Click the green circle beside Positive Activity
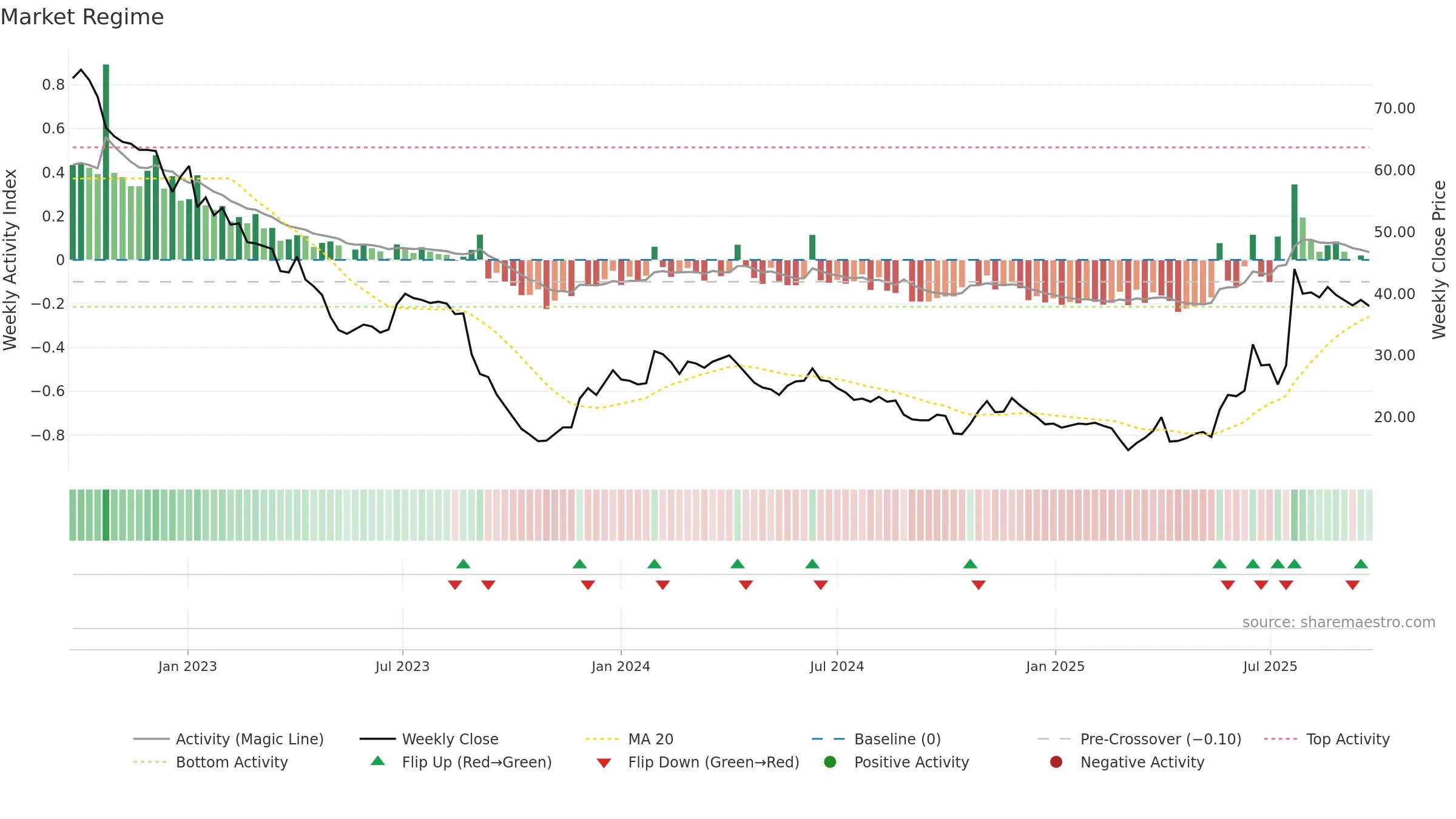This screenshot has width=1456, height=819. pyautogui.click(x=830, y=762)
